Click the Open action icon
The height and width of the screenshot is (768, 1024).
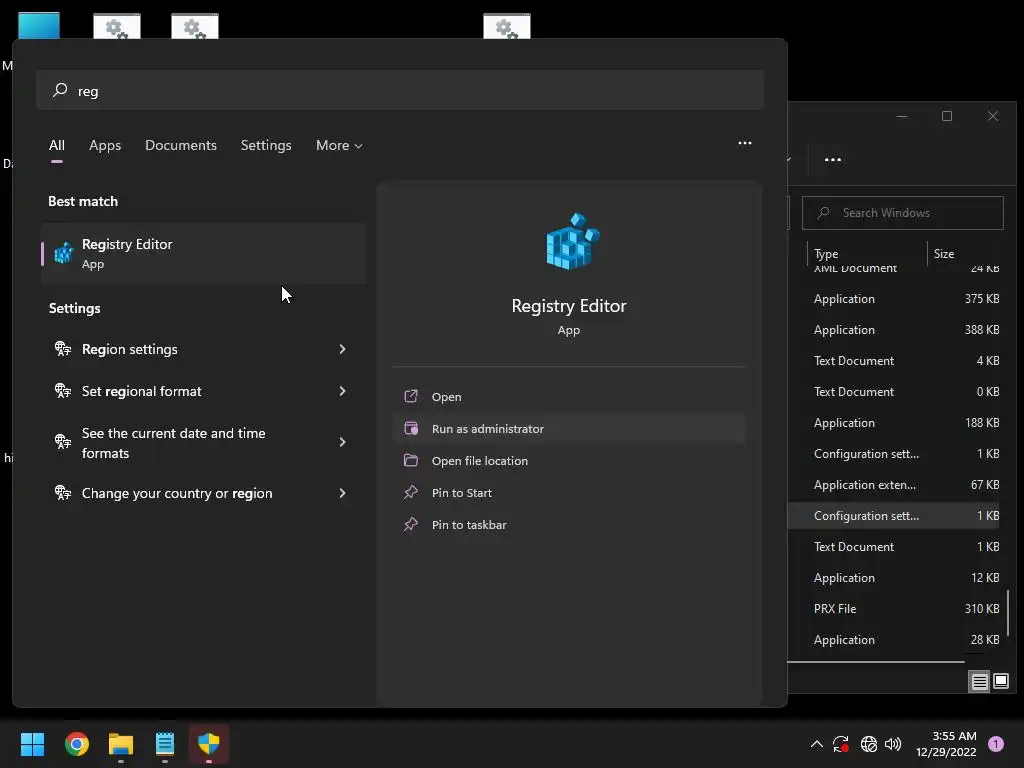411,396
